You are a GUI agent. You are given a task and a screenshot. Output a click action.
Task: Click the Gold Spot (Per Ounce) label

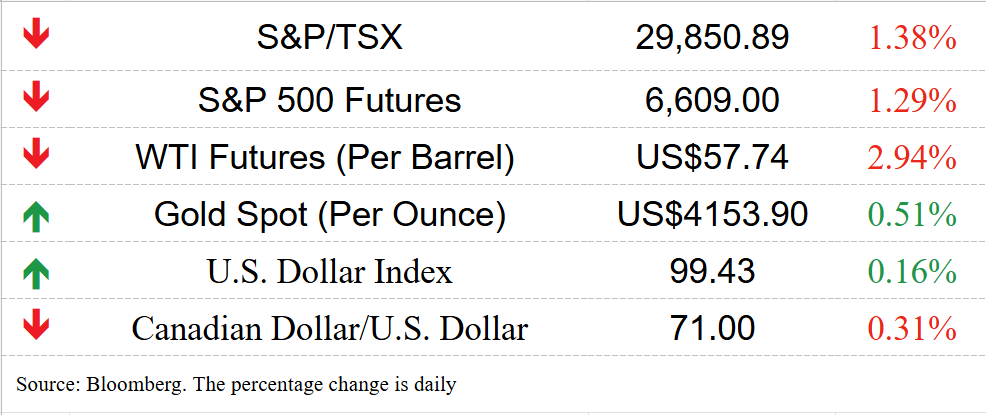[x=329, y=214]
